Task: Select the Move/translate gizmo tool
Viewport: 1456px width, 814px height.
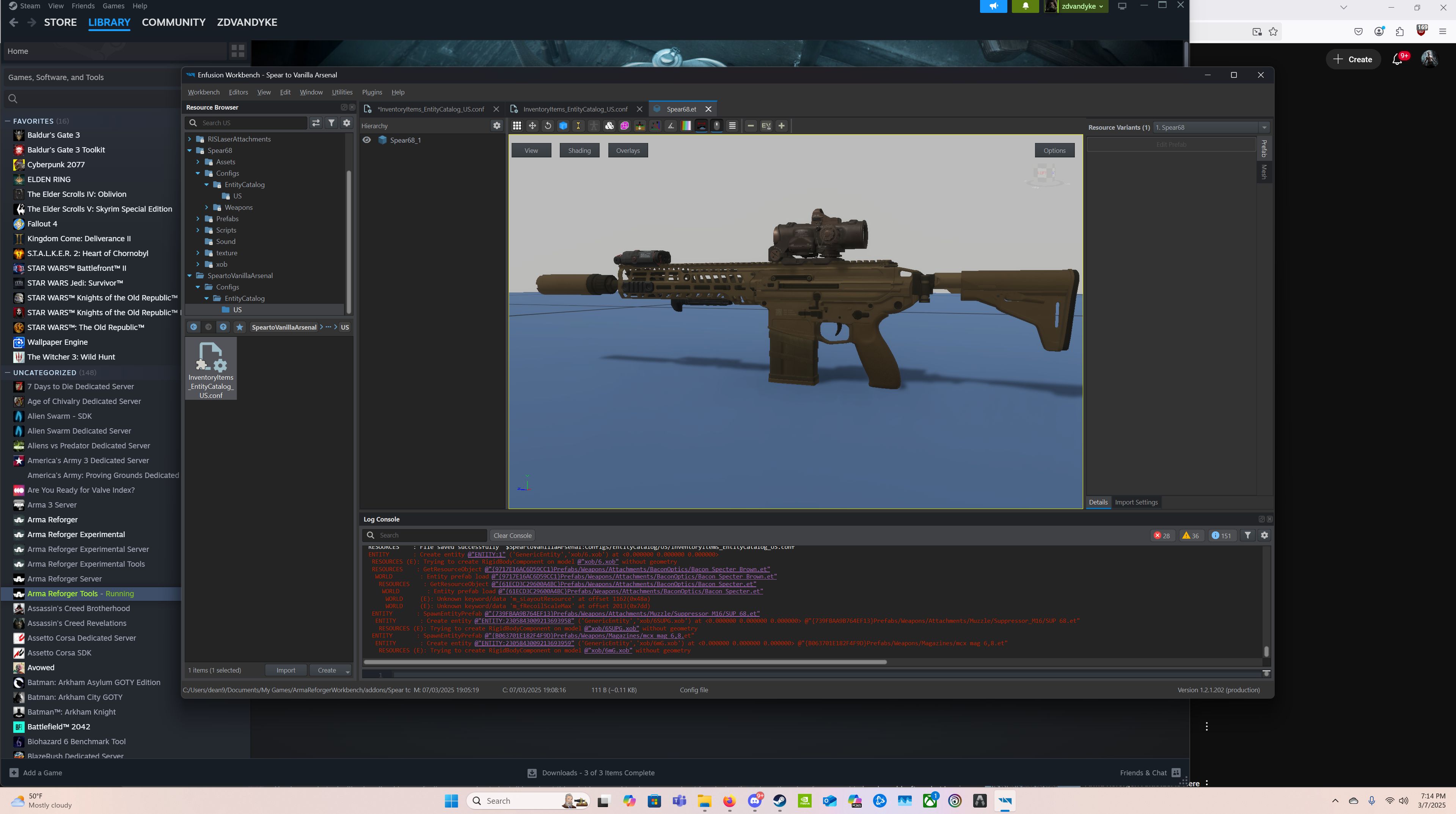Action: pyautogui.click(x=532, y=126)
